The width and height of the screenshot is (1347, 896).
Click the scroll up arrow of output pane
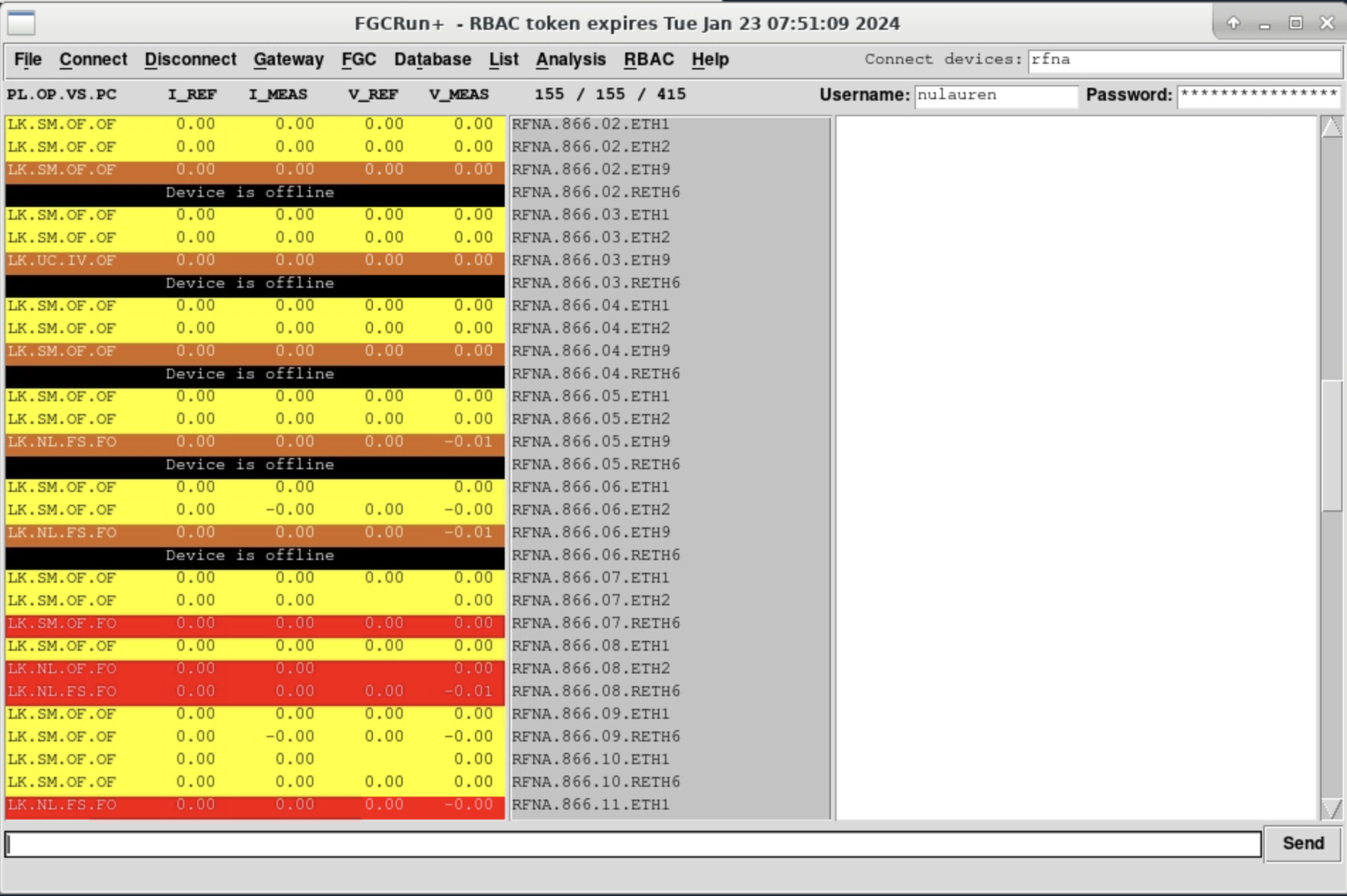(x=1331, y=127)
